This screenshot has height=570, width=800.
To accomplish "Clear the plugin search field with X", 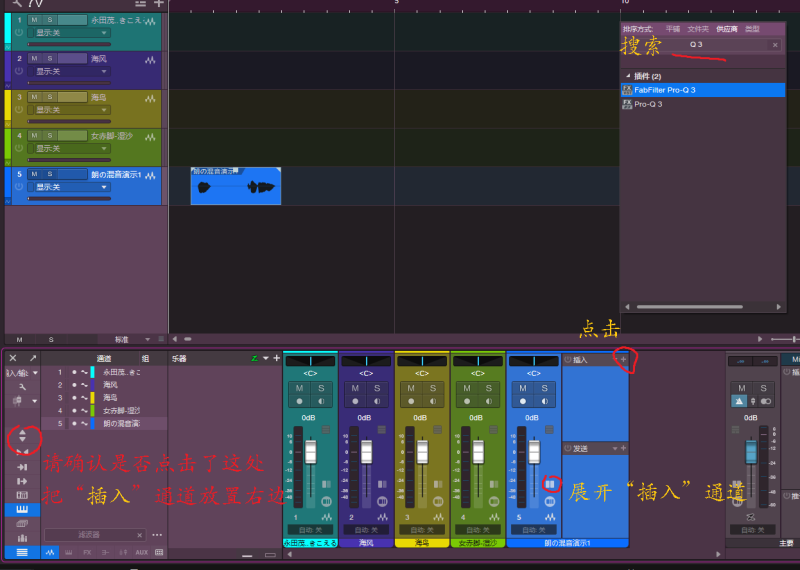I will click(x=774, y=45).
